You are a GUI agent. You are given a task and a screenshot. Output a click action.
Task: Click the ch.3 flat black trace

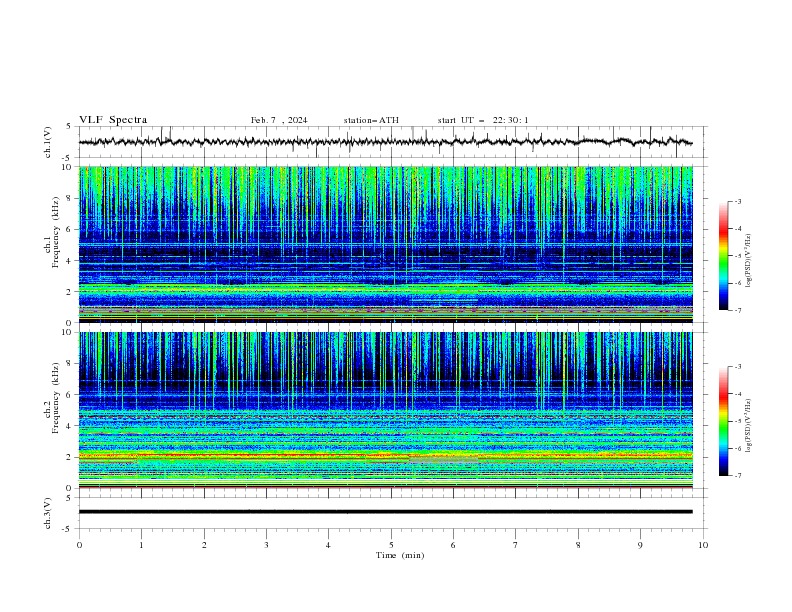[385, 512]
